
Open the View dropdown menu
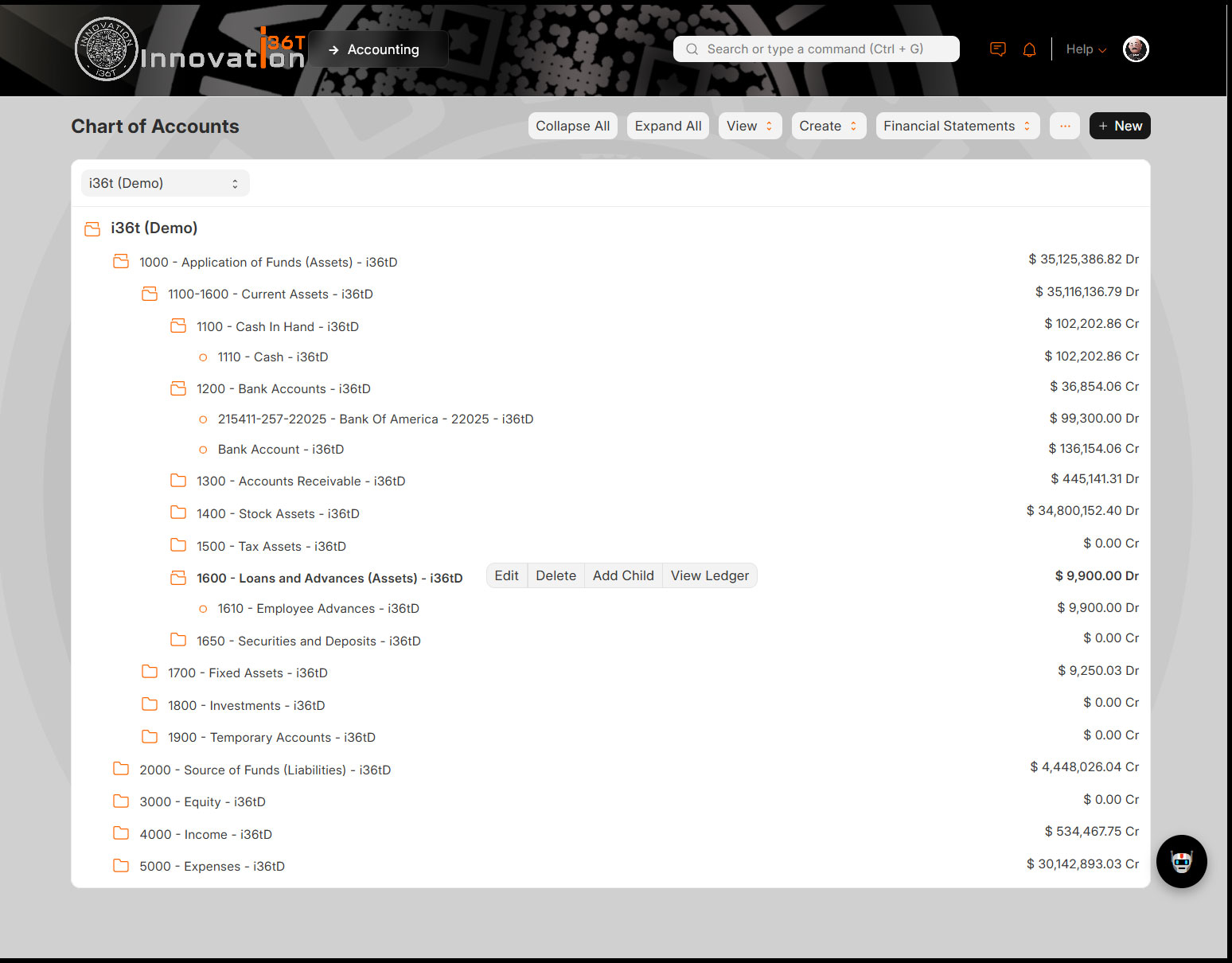pos(750,126)
